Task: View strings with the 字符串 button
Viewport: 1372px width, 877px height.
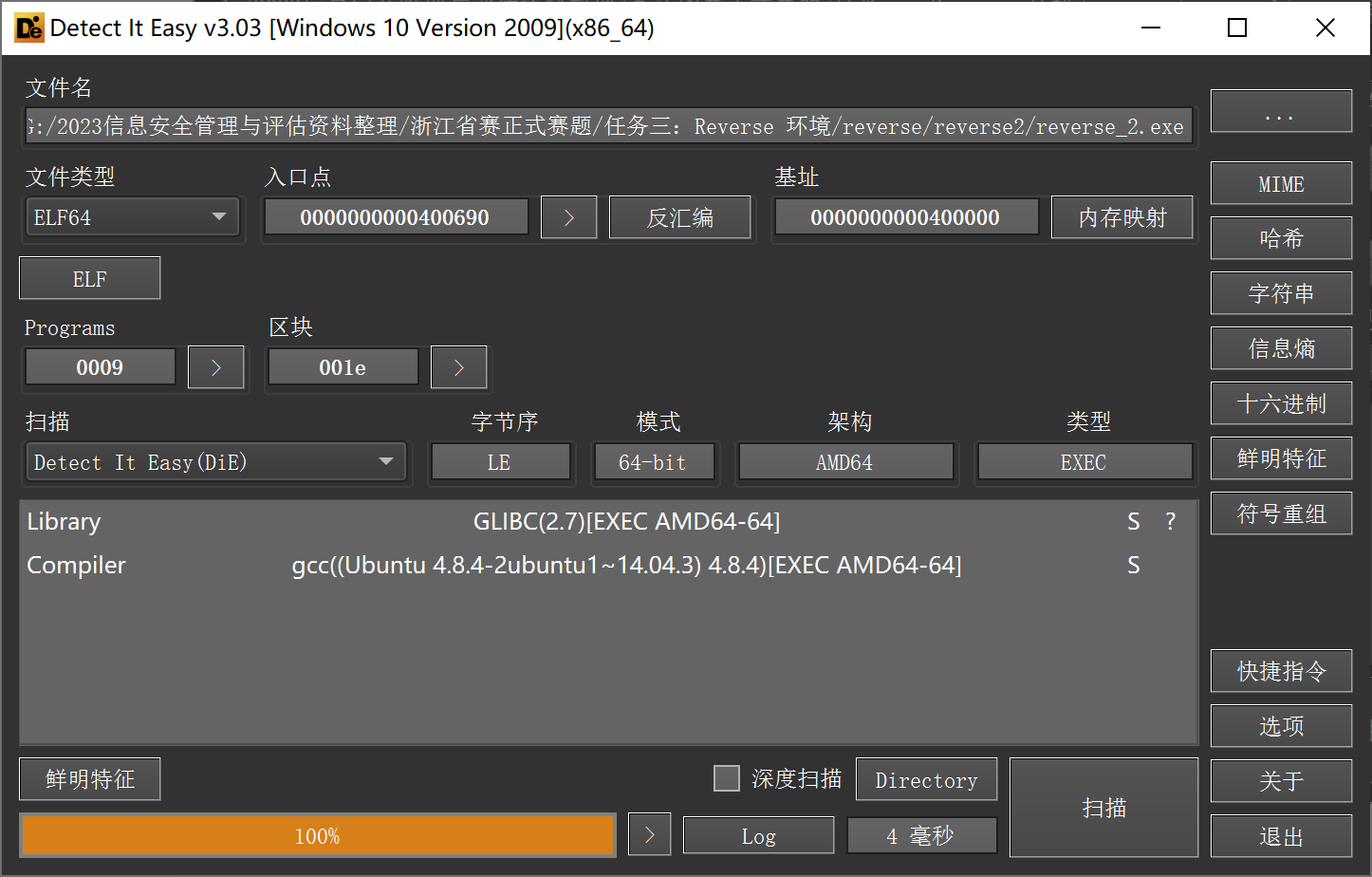Action: (x=1281, y=293)
